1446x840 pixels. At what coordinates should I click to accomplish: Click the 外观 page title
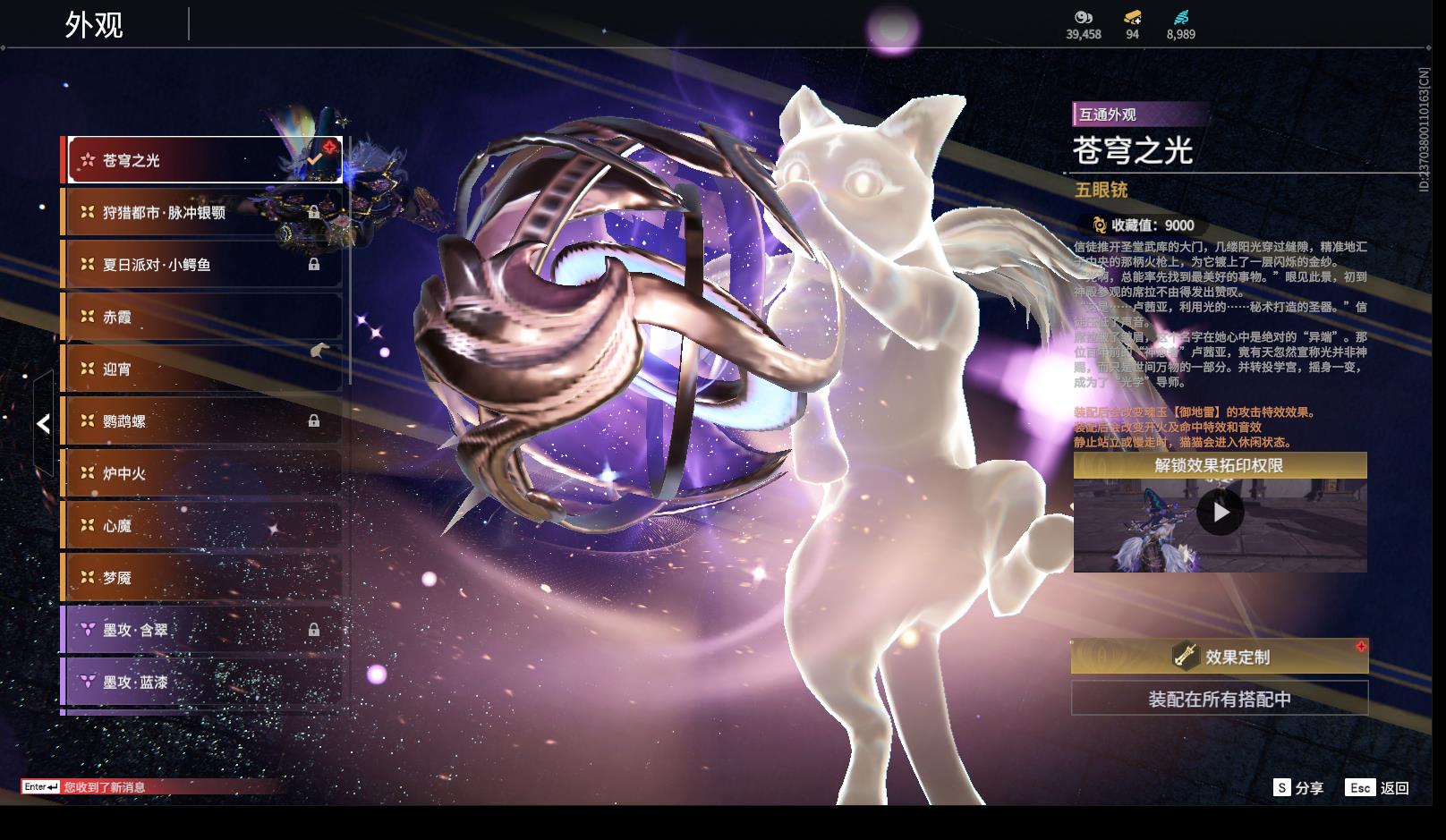point(94,24)
